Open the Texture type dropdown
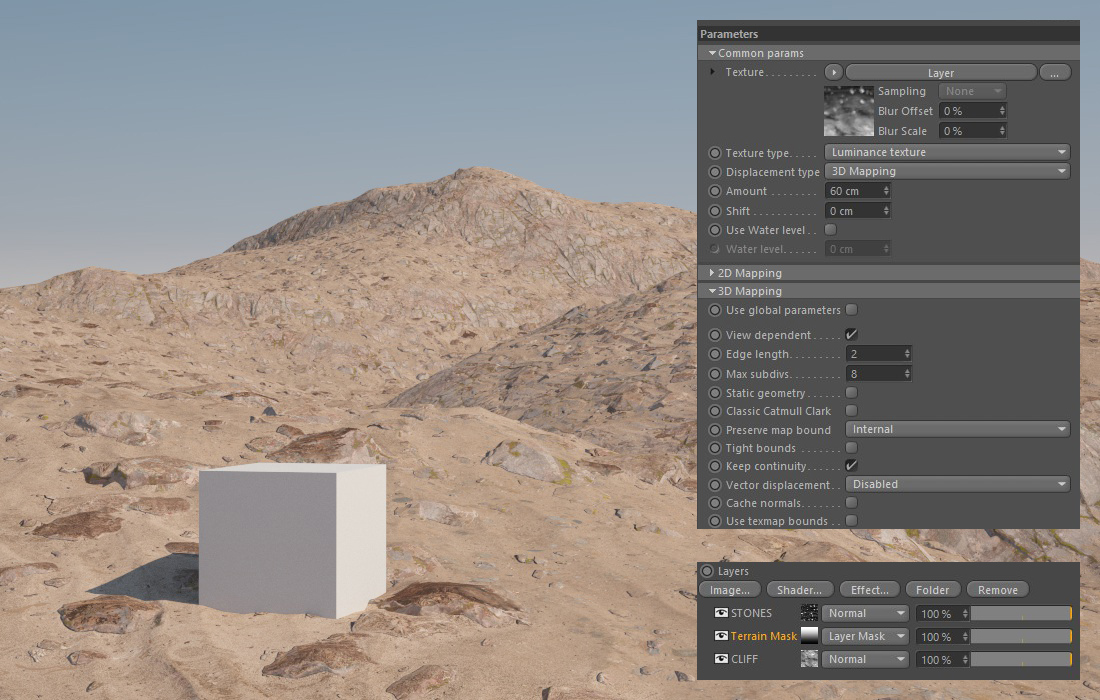 pyautogui.click(x=946, y=153)
